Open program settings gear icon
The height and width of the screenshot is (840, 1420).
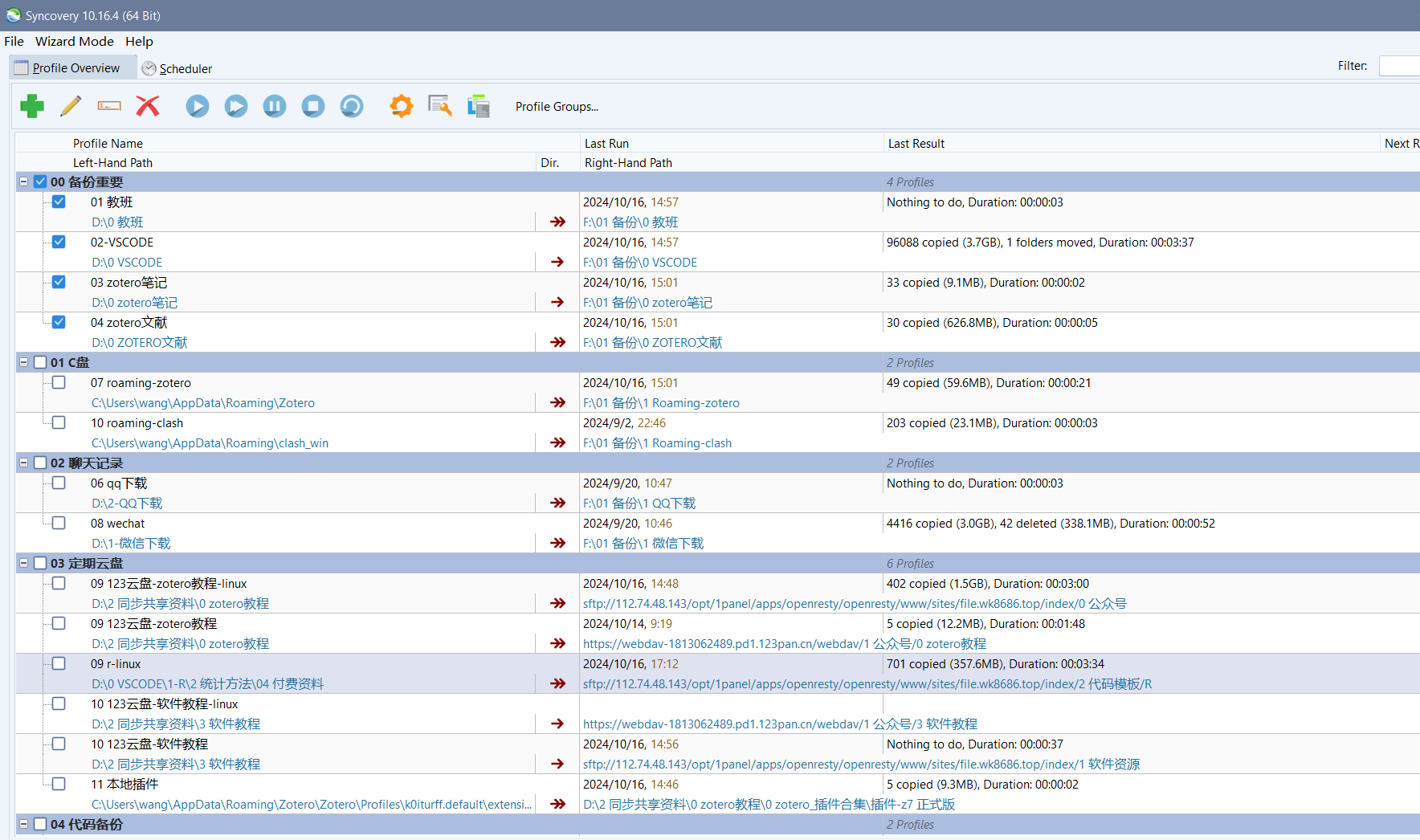click(x=402, y=106)
